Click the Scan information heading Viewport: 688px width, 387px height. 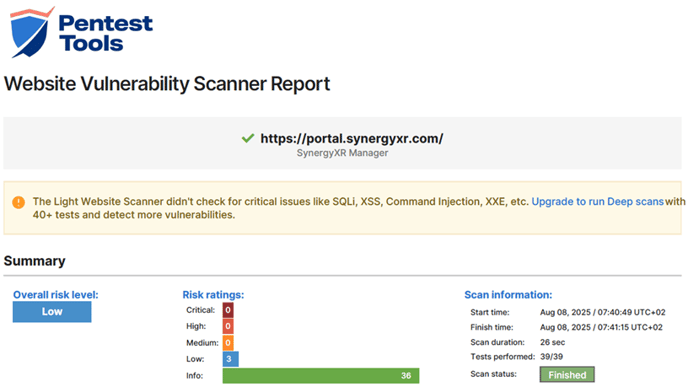[x=508, y=295]
